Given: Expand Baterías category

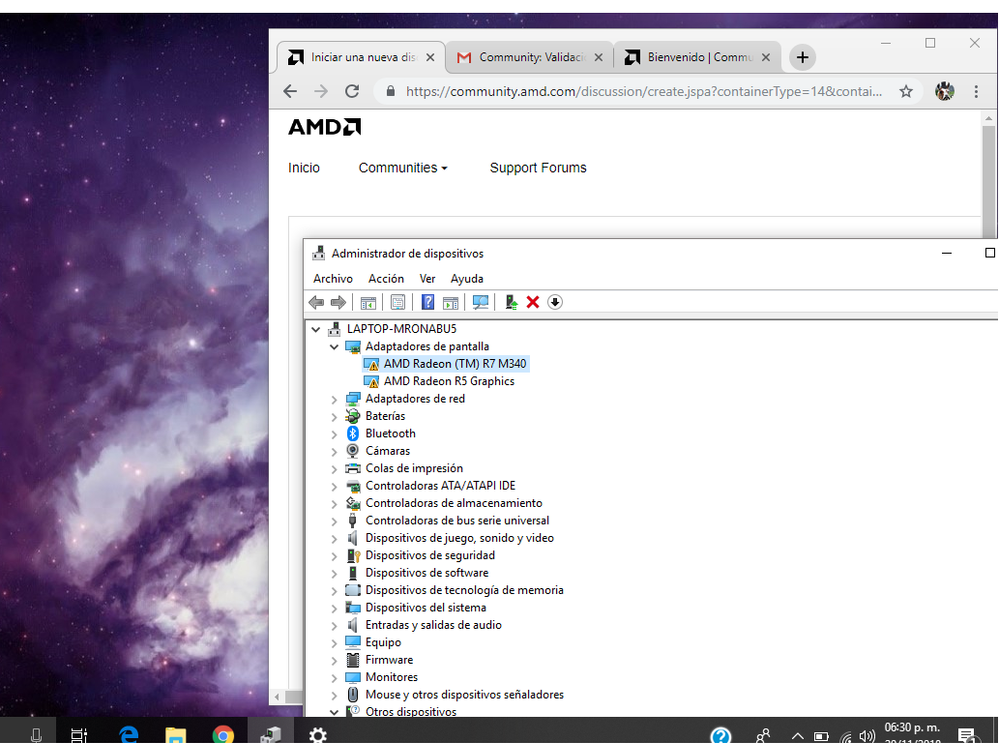Looking at the screenshot, I should (x=334, y=417).
